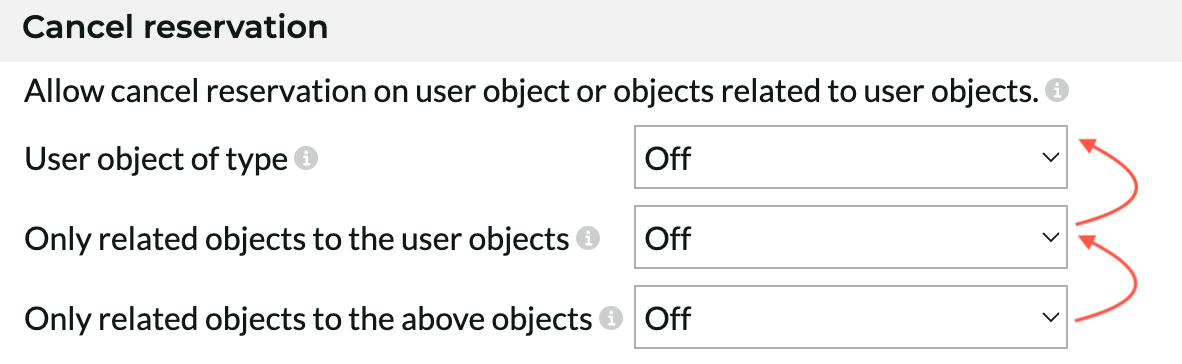Click 'Only related objects to the above objects' label
Viewport: 1182px width, 364px height.
[x=308, y=320]
